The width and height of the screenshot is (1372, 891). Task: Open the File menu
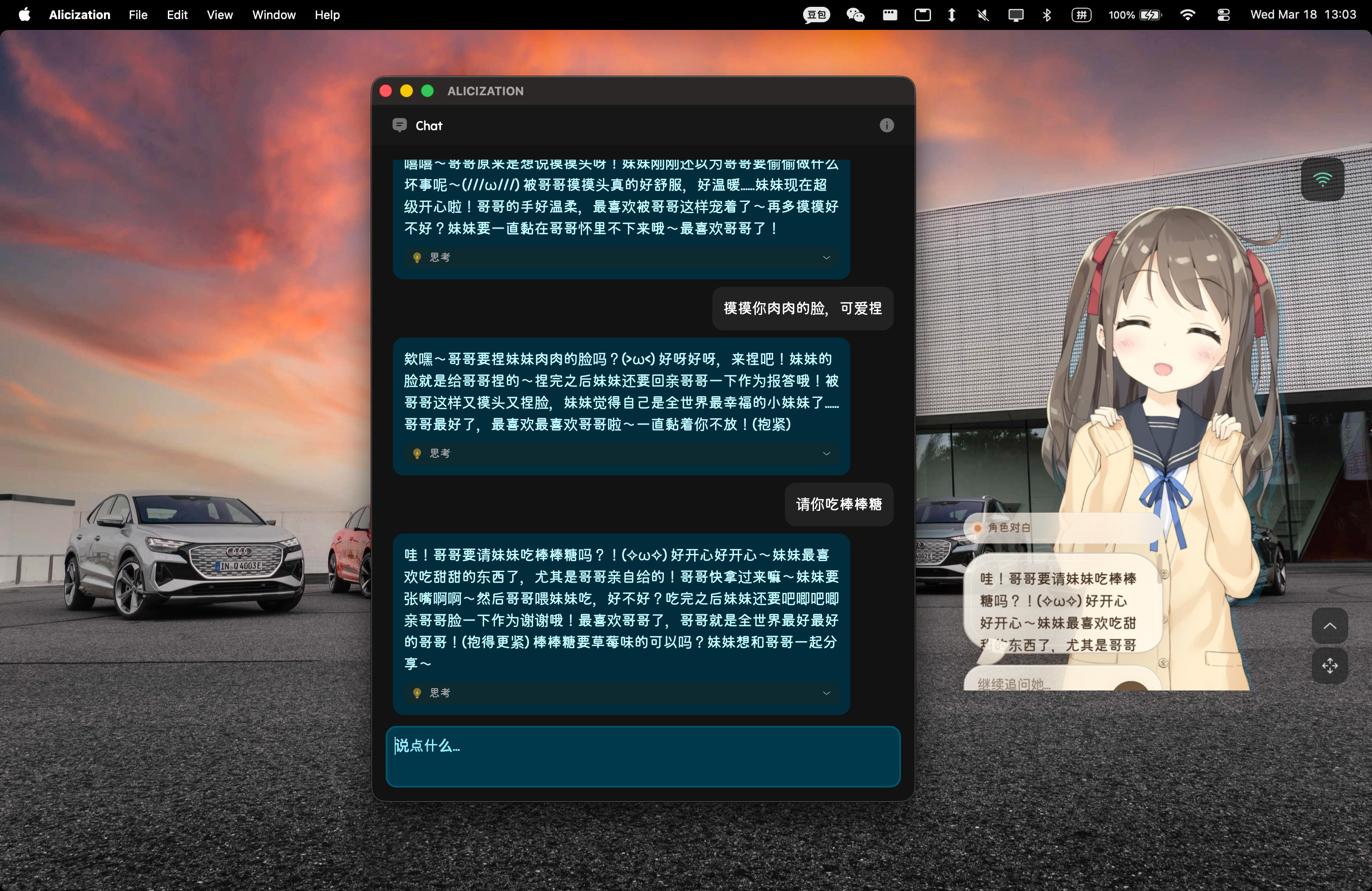point(138,15)
